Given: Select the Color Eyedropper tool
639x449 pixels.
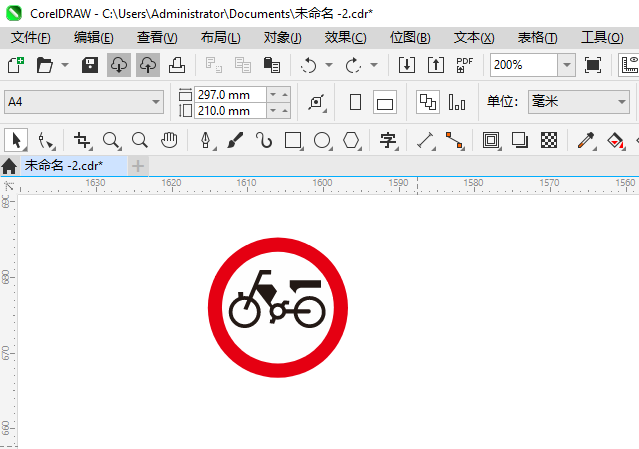Looking at the screenshot, I should pyautogui.click(x=586, y=141).
